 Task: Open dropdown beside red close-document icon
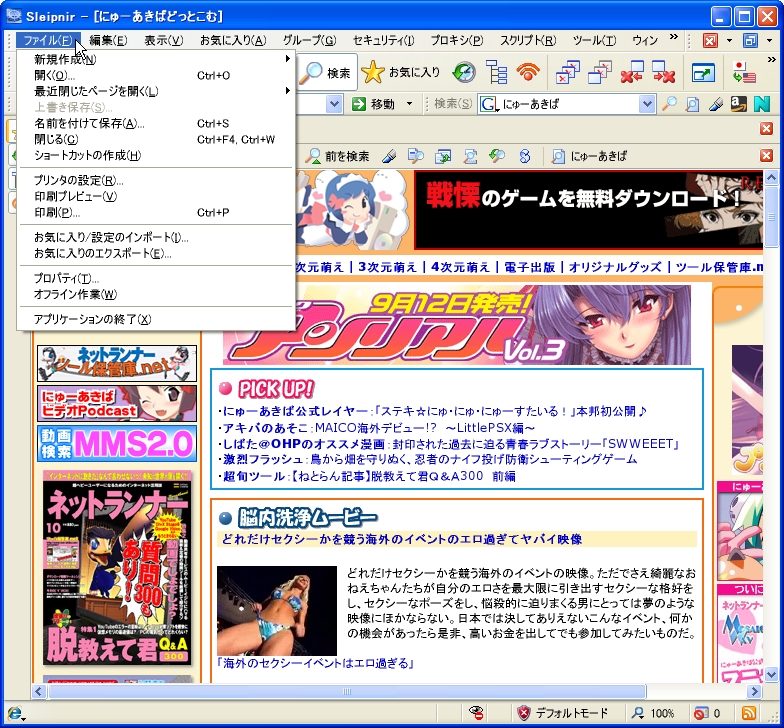[x=729, y=40]
